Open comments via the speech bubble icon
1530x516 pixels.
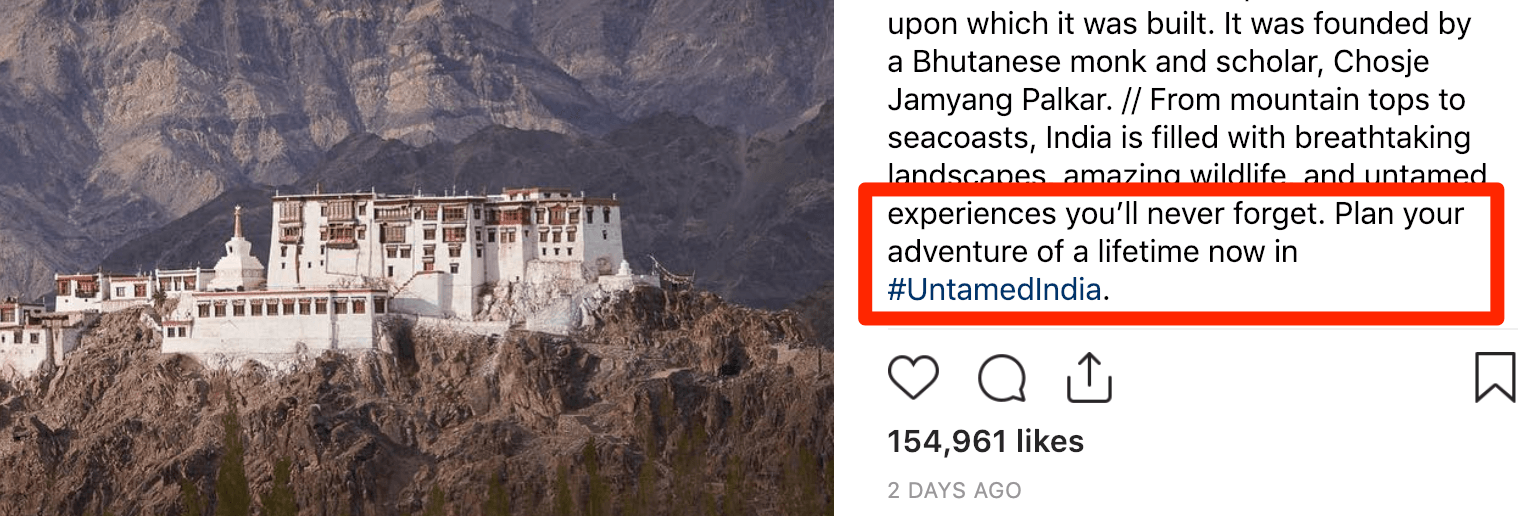pyautogui.click(x=1001, y=379)
